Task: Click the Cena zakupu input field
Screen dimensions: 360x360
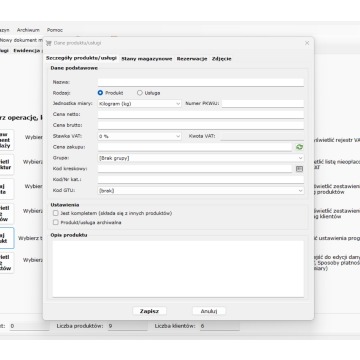Action: click(195, 147)
